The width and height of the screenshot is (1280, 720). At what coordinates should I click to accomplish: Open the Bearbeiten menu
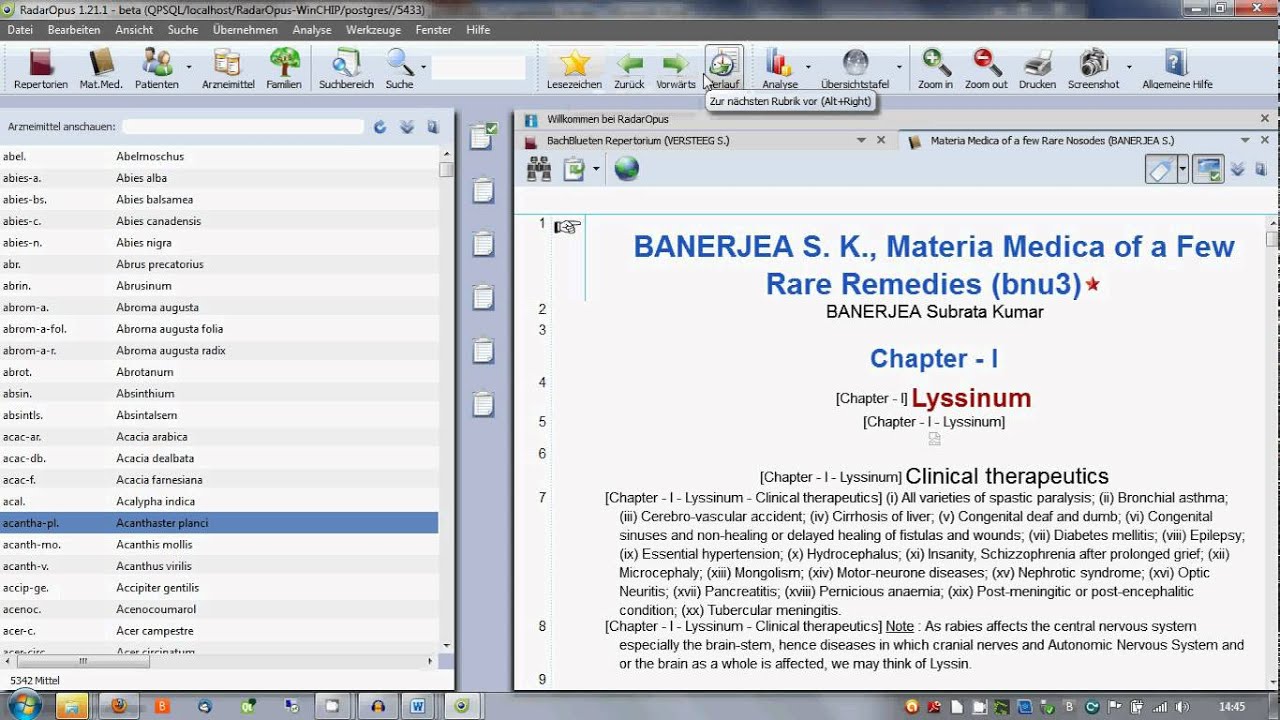point(74,30)
